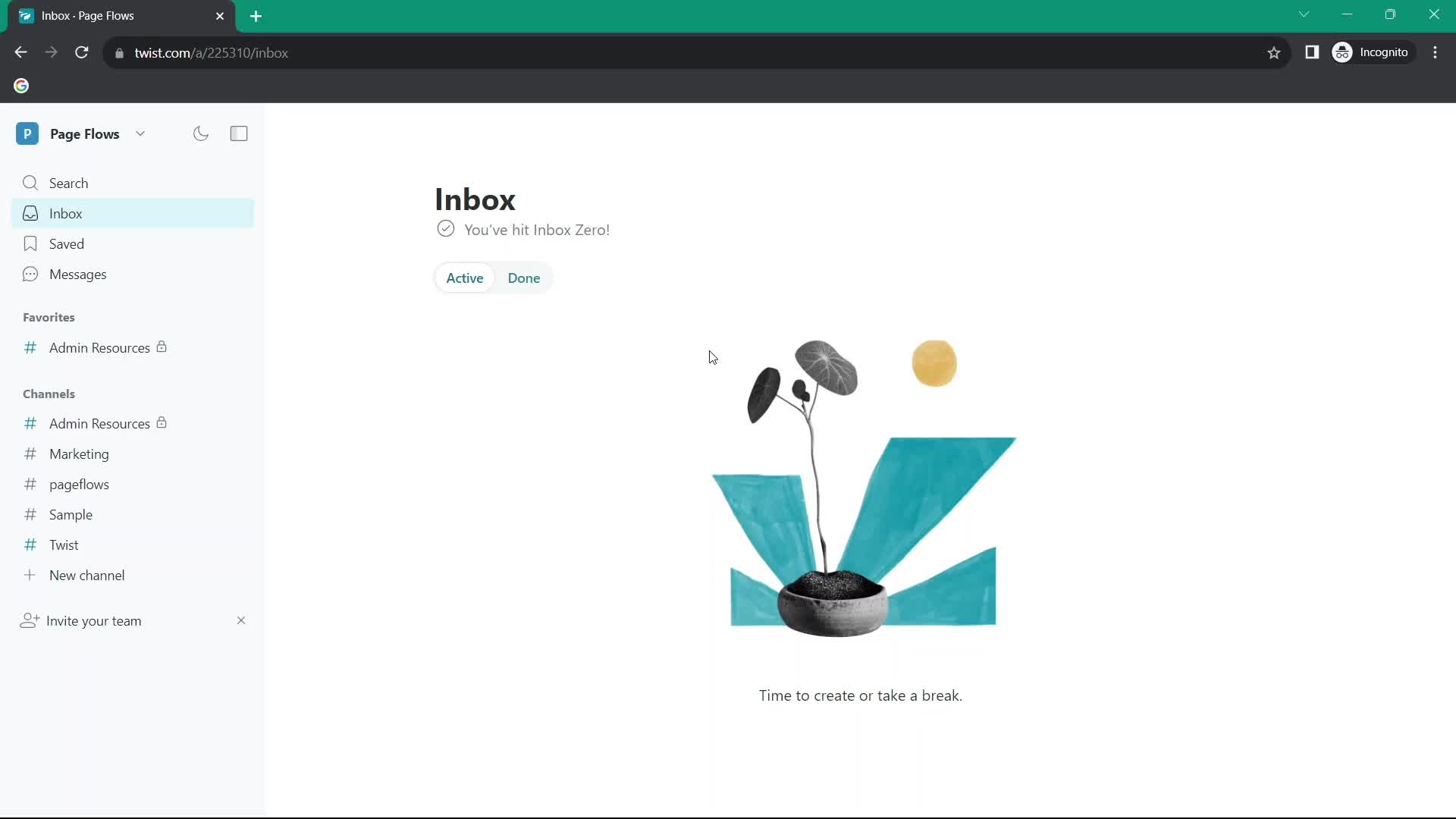This screenshot has width=1456, height=819.
Task: Dismiss the Invite your team banner
Action: click(241, 620)
